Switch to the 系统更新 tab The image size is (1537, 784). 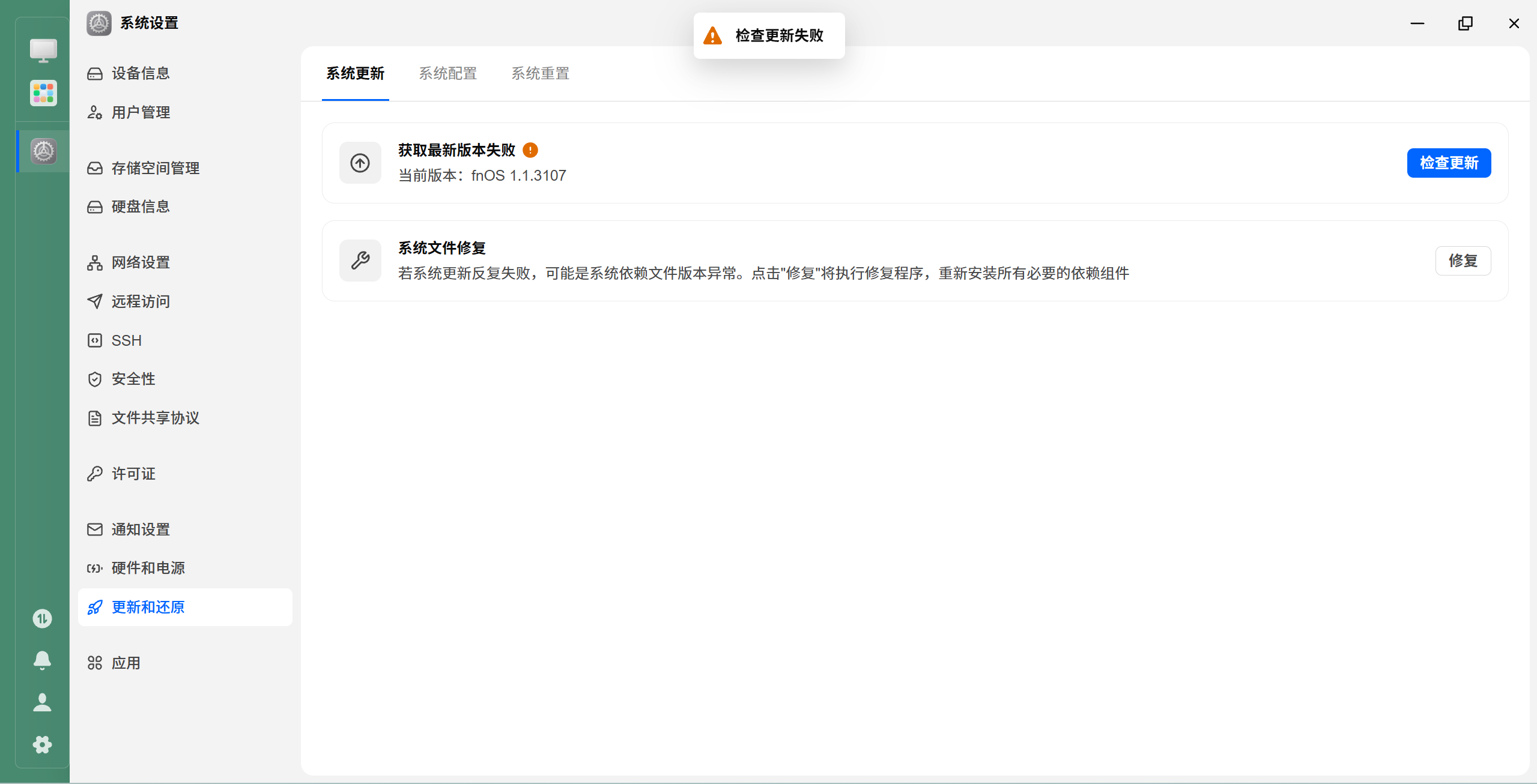coord(356,74)
